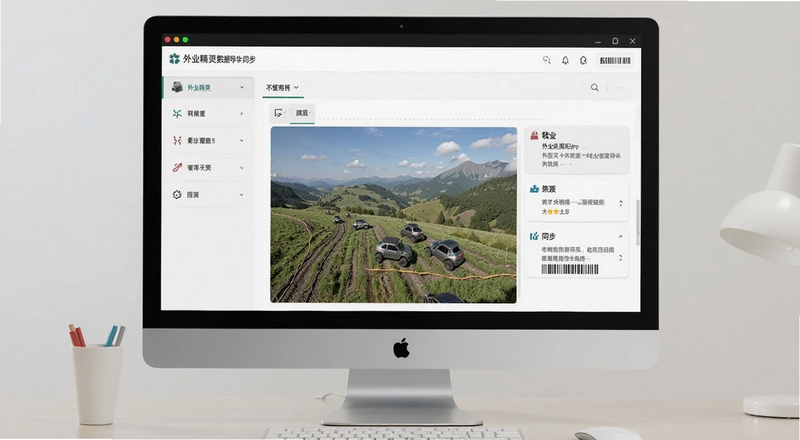Click the green clover app logo
Viewport: 800px width, 440px height.
coord(174,59)
